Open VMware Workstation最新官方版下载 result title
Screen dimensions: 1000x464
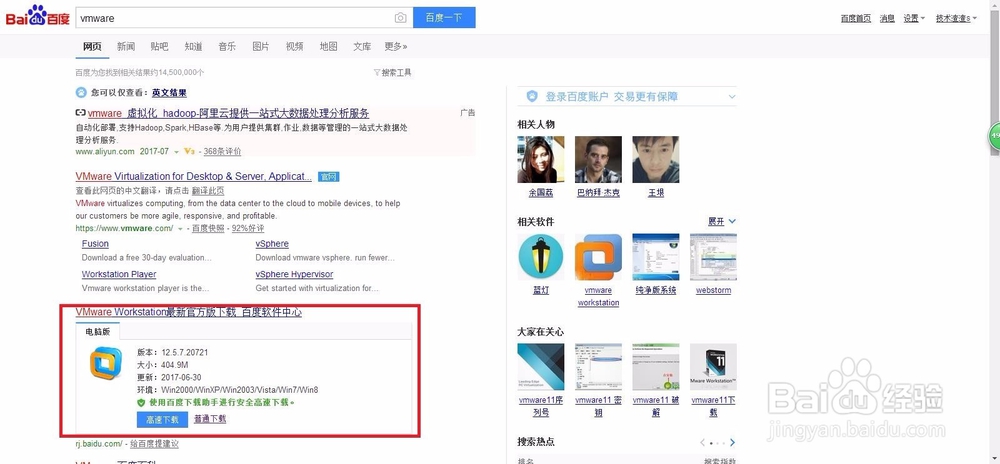[189, 312]
